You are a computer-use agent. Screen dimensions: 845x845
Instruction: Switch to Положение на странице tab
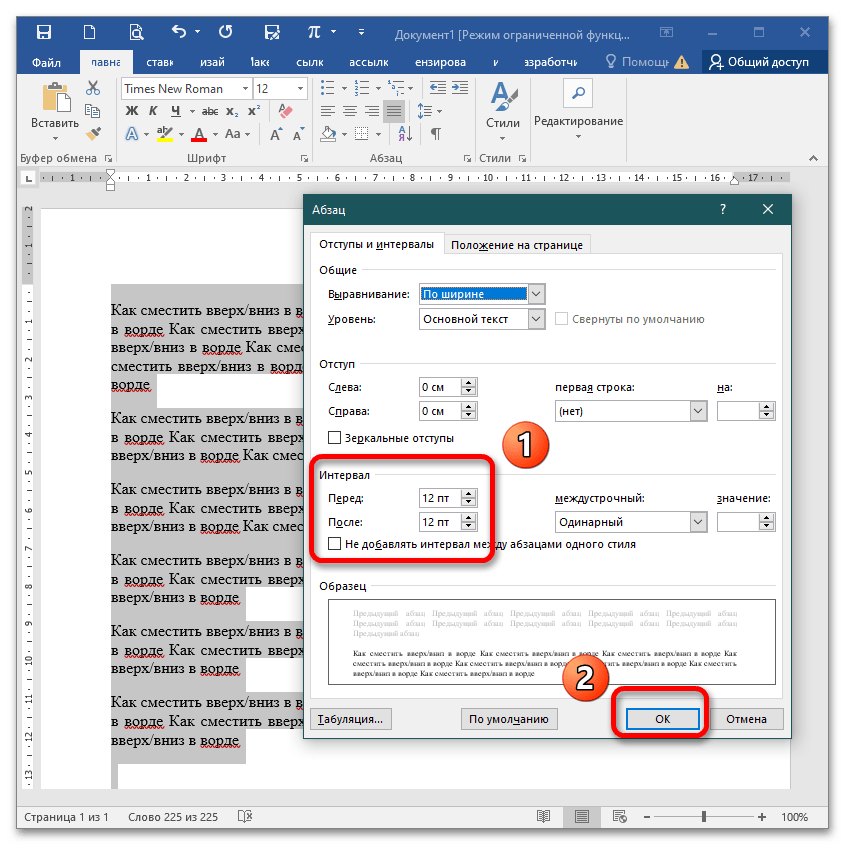516,245
